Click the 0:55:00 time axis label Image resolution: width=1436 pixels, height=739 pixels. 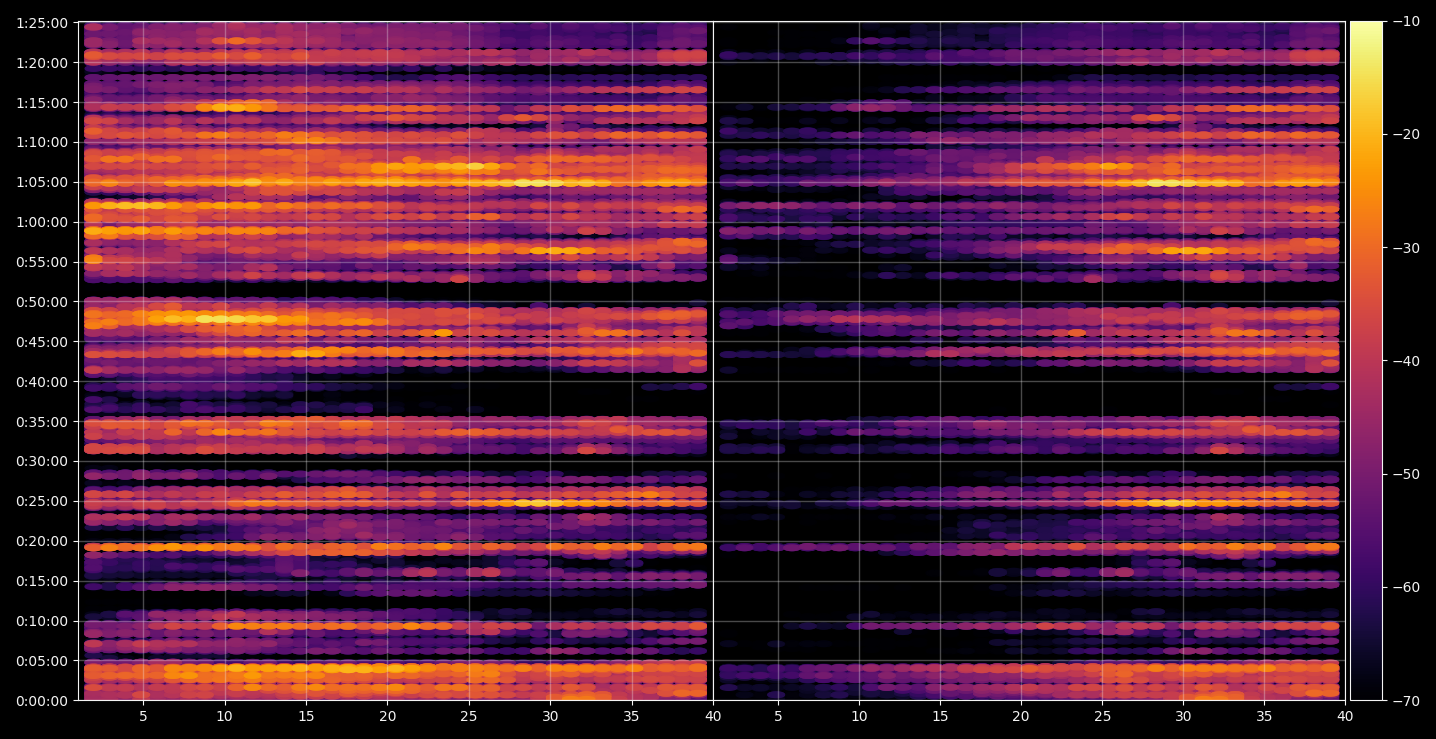42,262
